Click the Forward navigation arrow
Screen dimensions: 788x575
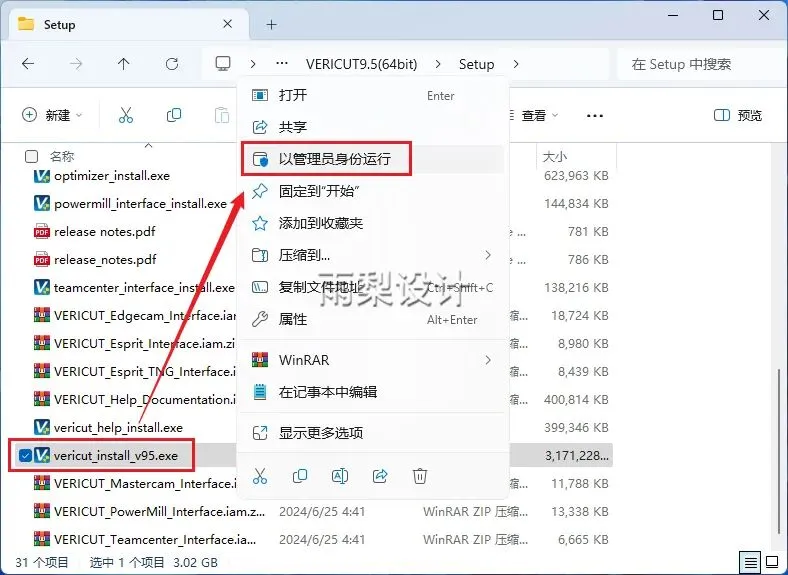[76, 64]
